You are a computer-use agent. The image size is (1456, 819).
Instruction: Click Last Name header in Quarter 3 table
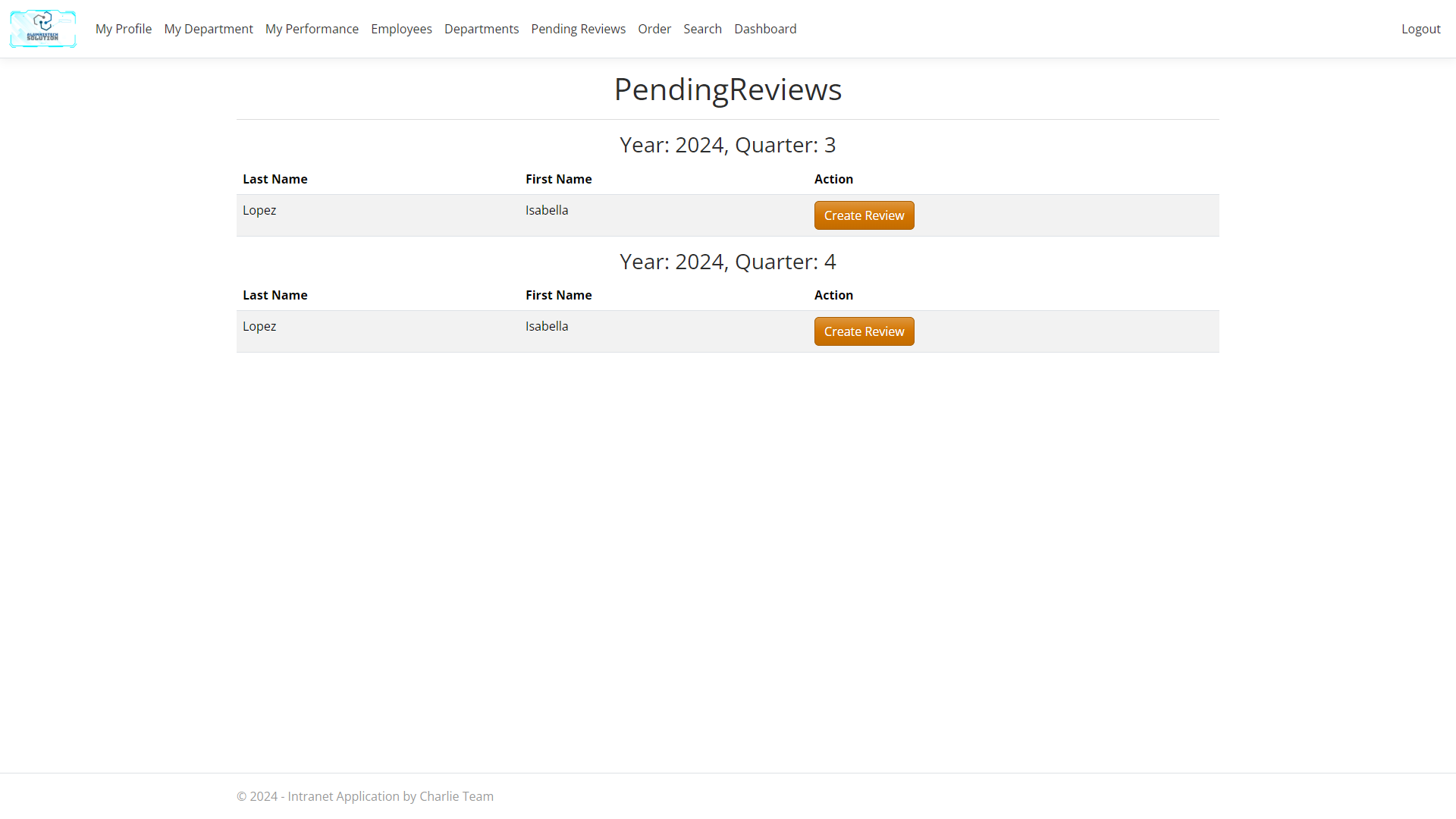click(x=275, y=179)
